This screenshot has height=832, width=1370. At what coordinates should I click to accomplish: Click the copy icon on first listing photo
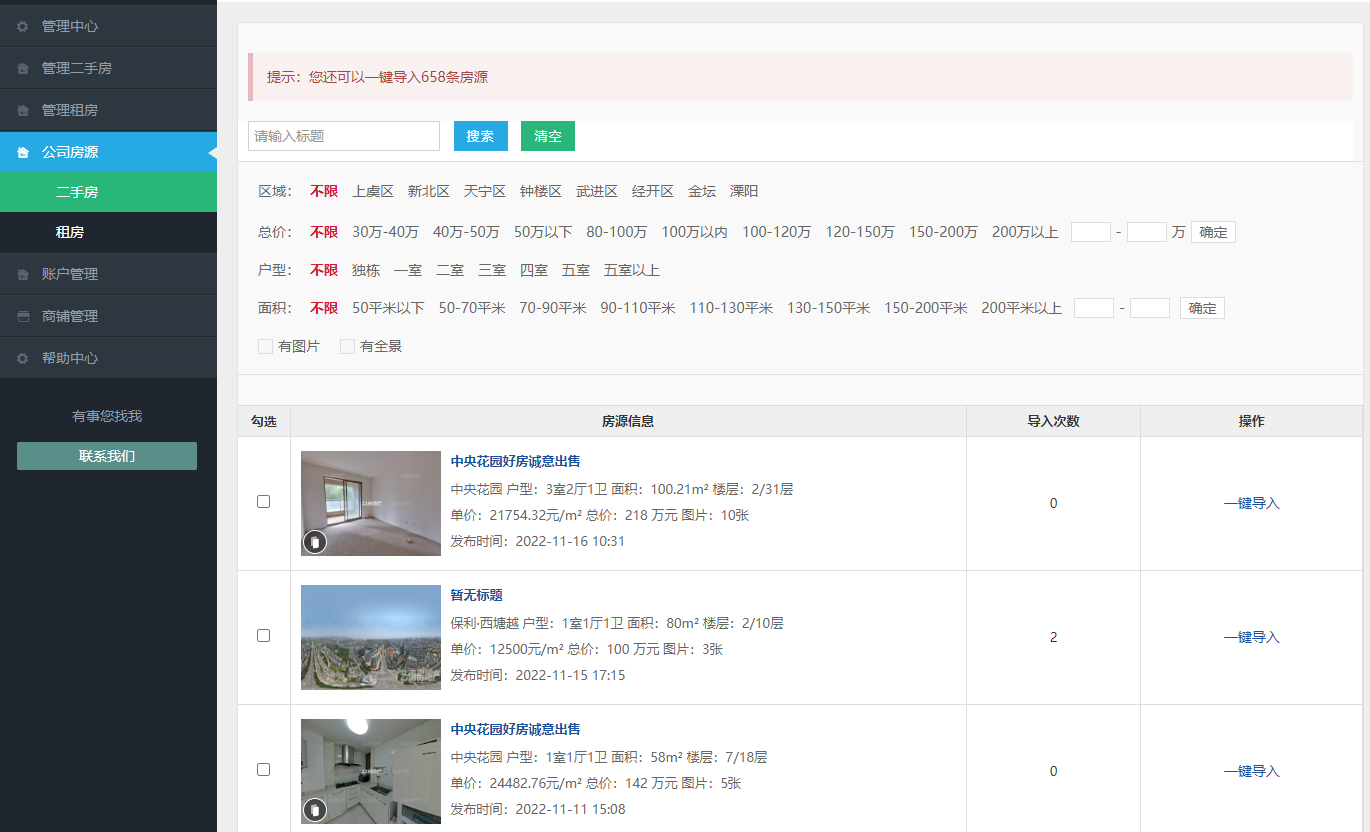[315, 542]
